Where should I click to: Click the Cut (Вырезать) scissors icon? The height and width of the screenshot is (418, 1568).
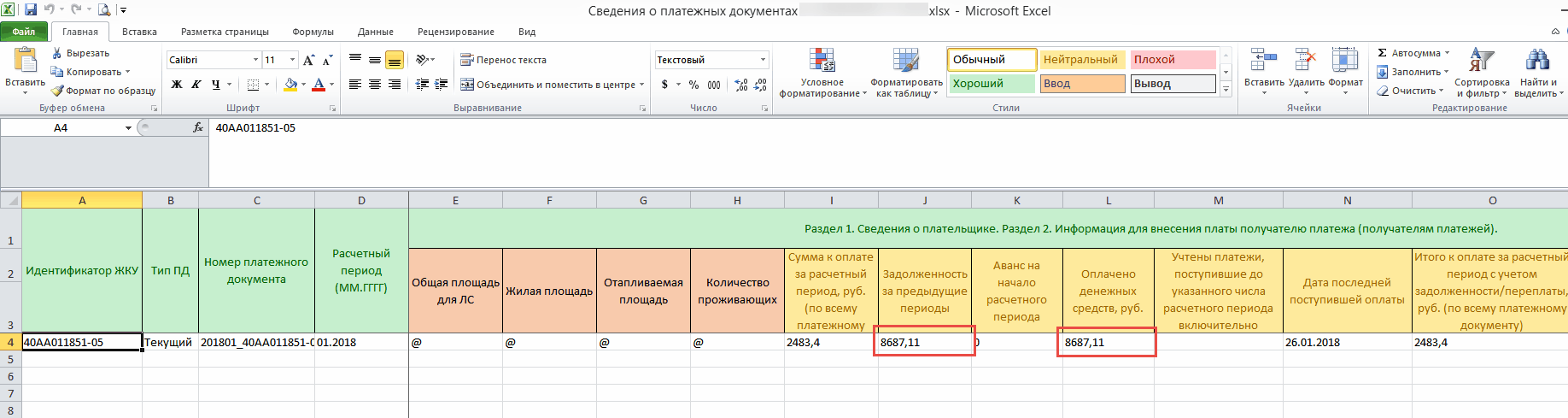57,53
